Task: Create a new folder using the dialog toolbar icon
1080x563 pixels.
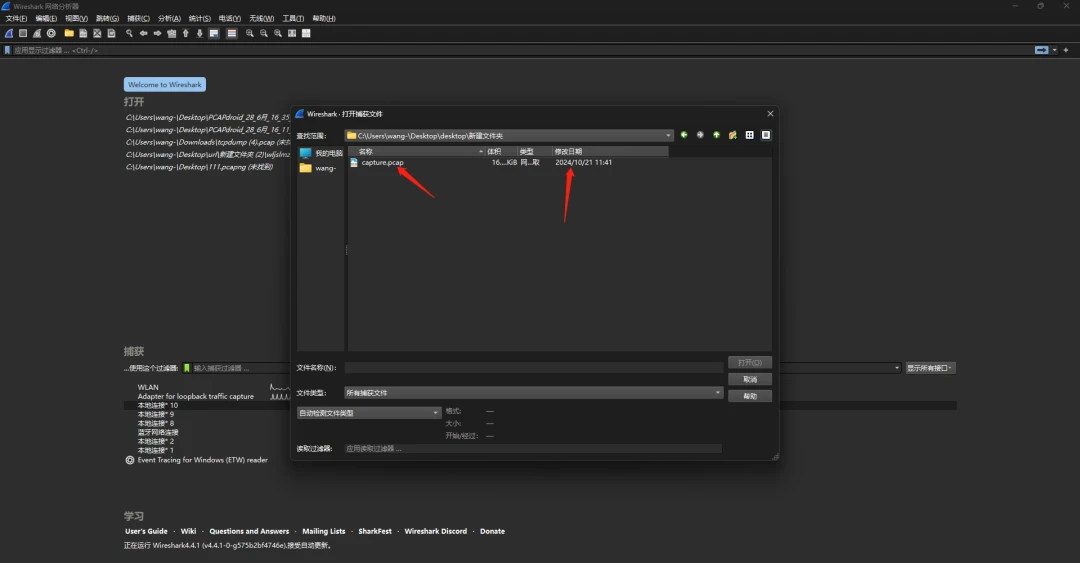Action: [733, 135]
